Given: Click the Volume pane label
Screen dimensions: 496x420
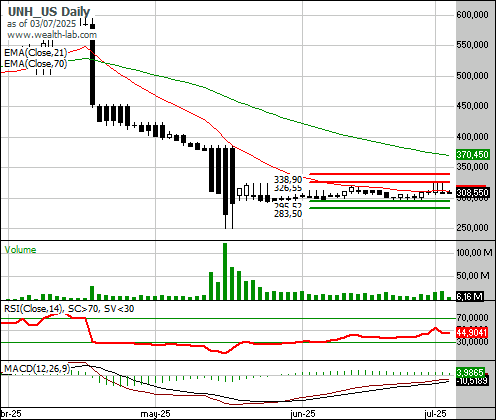Looking at the screenshot, I should point(20,250).
